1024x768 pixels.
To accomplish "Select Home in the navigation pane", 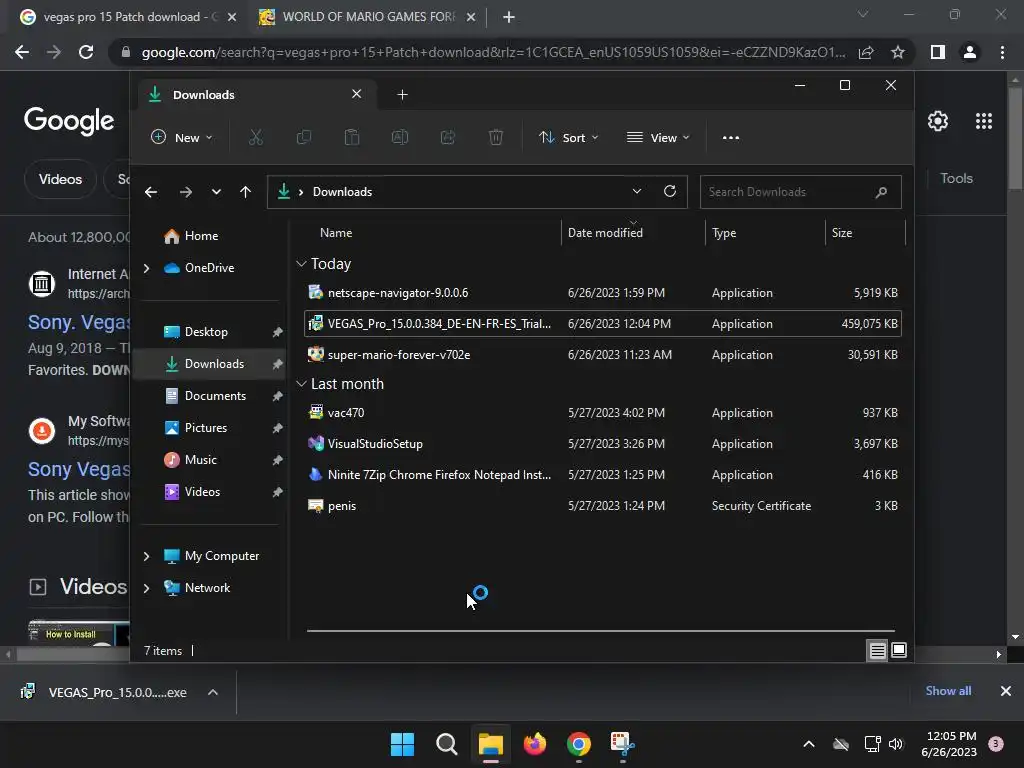I will point(201,236).
